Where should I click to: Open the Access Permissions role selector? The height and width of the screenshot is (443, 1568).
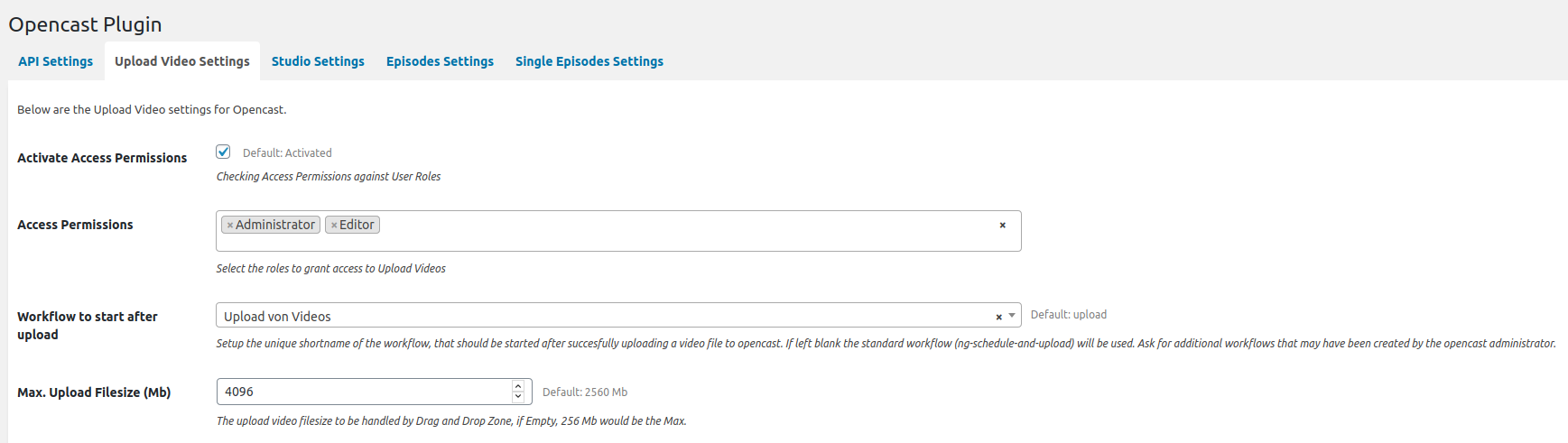(618, 231)
